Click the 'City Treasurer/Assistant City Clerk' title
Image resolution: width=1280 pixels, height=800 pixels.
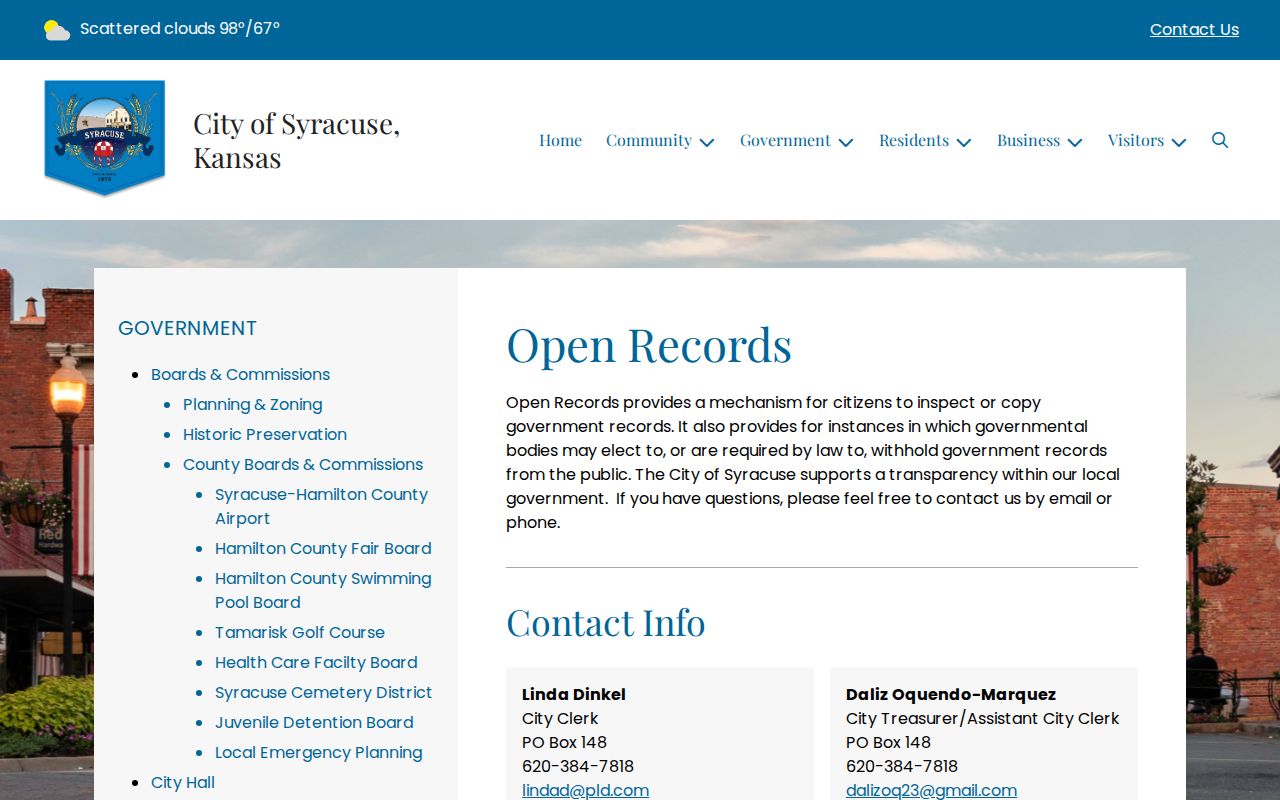point(982,718)
